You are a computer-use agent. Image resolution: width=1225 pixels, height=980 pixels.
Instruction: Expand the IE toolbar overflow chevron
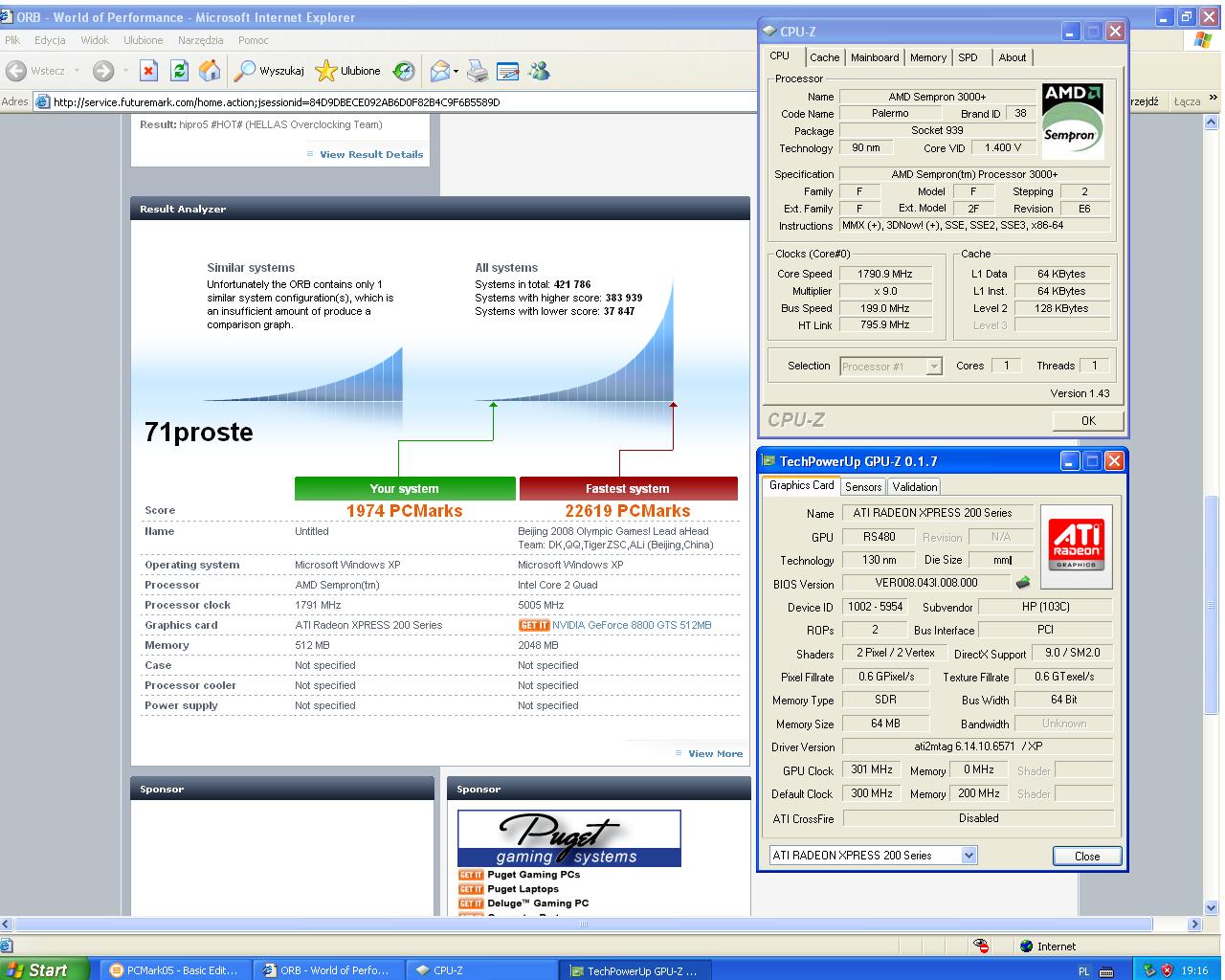click(1214, 99)
